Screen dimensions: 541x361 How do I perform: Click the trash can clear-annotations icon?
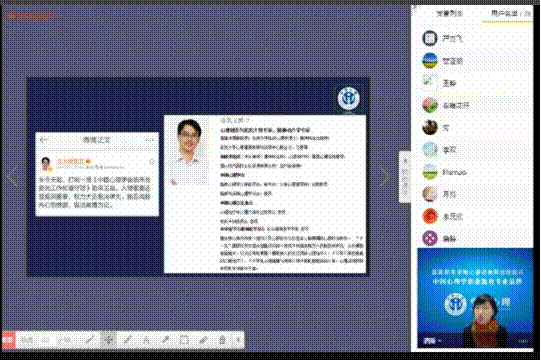pos(222,340)
